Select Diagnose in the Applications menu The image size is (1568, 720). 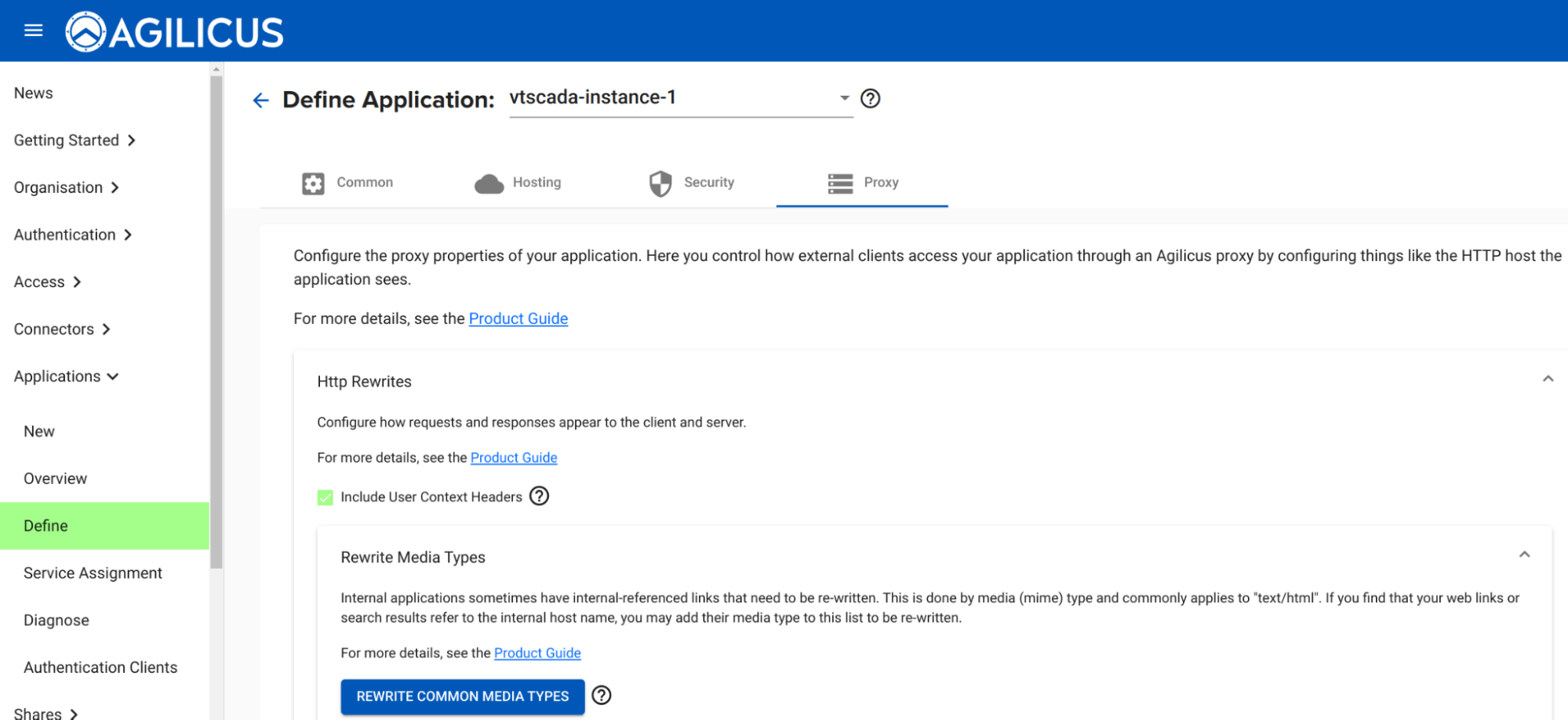[56, 620]
